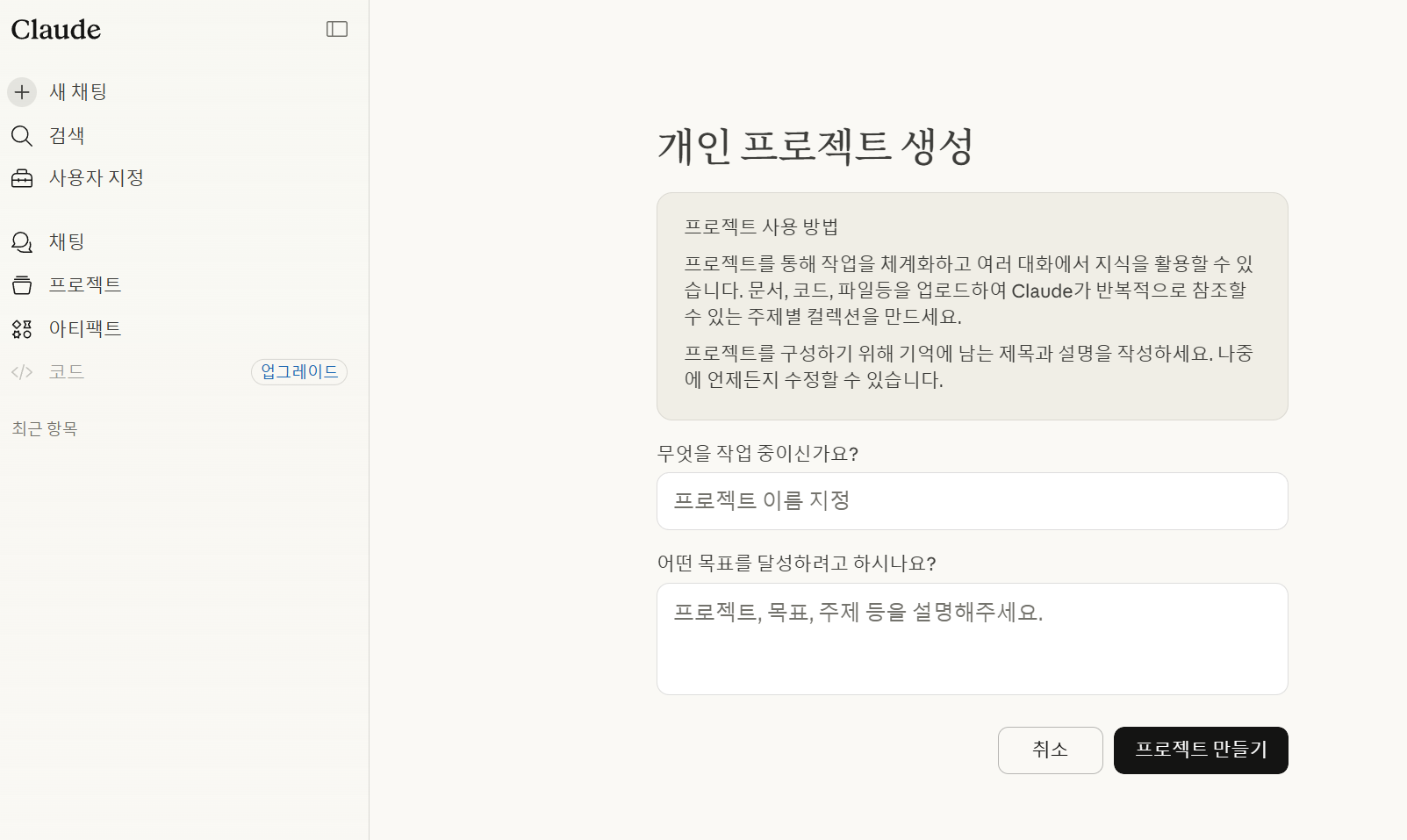
Task: Click the 프로젝트 만들기 button
Action: [x=1200, y=750]
